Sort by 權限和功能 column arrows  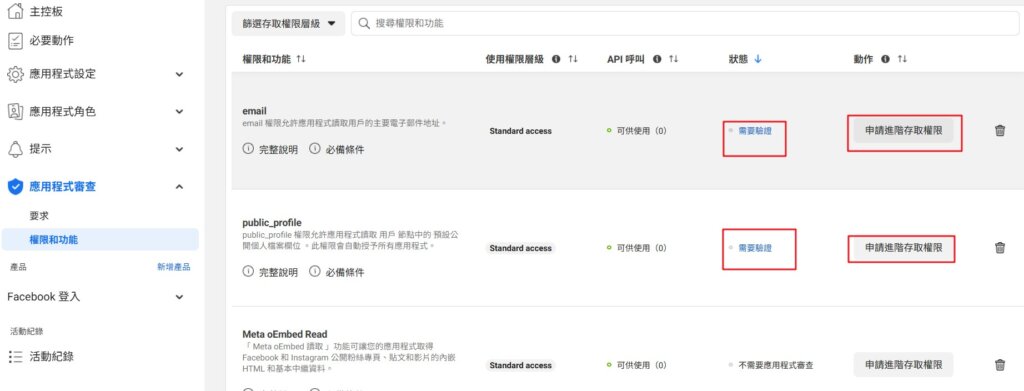tap(301, 59)
